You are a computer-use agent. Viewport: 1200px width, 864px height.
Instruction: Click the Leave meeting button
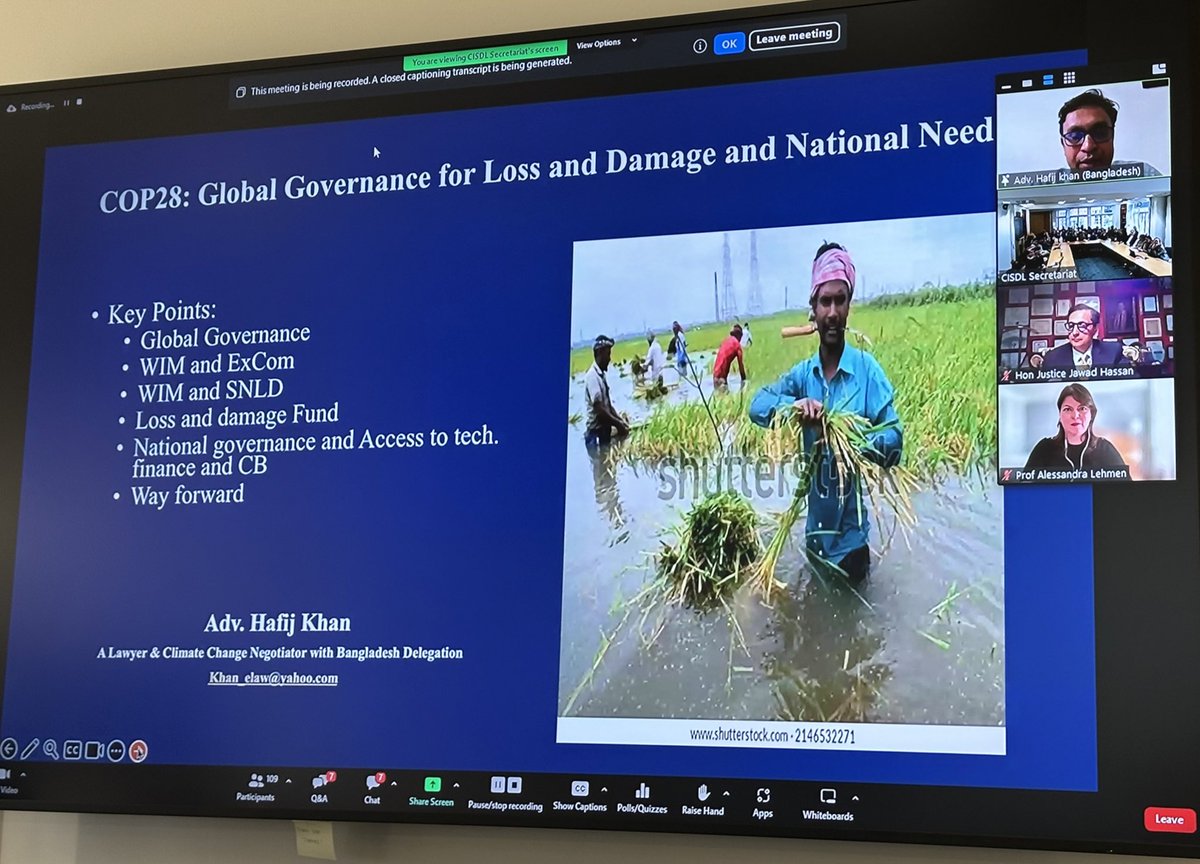[795, 37]
